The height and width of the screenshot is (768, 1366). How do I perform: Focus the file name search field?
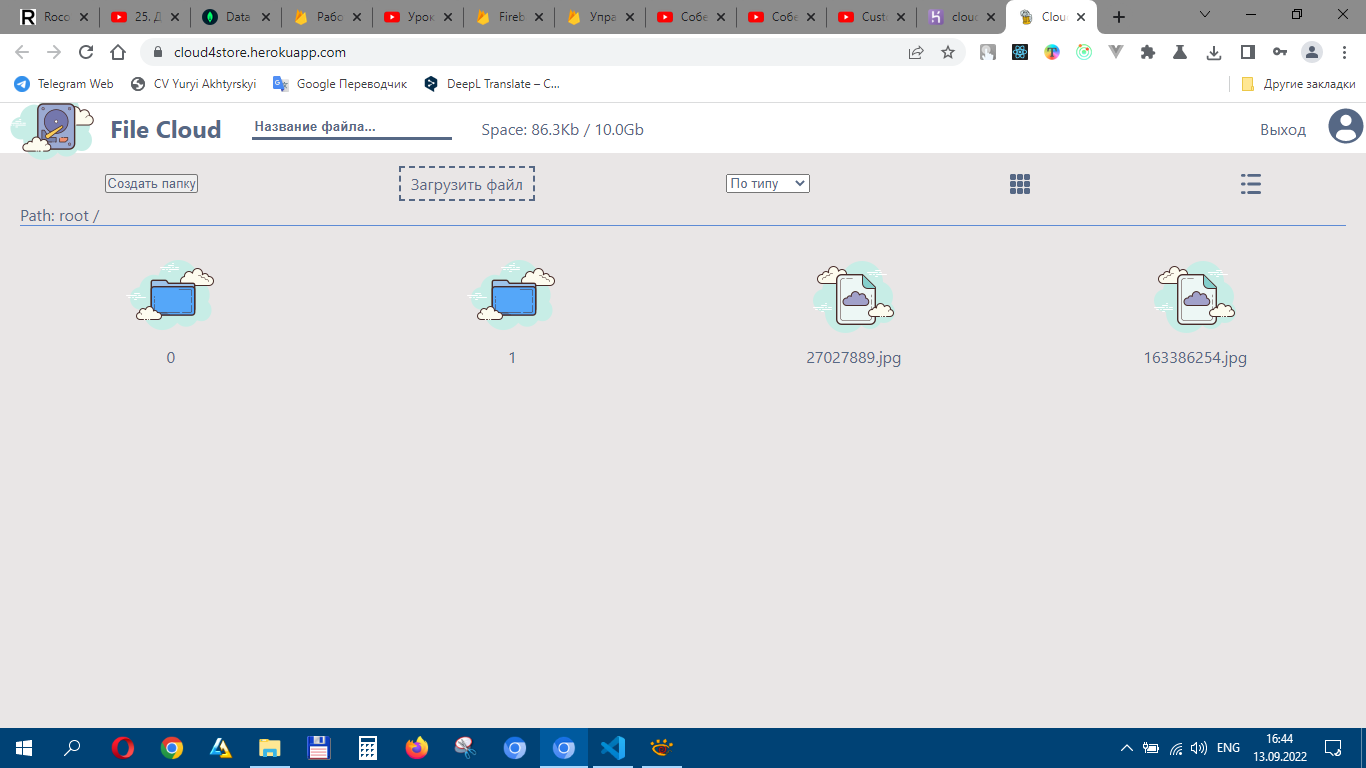(352, 127)
